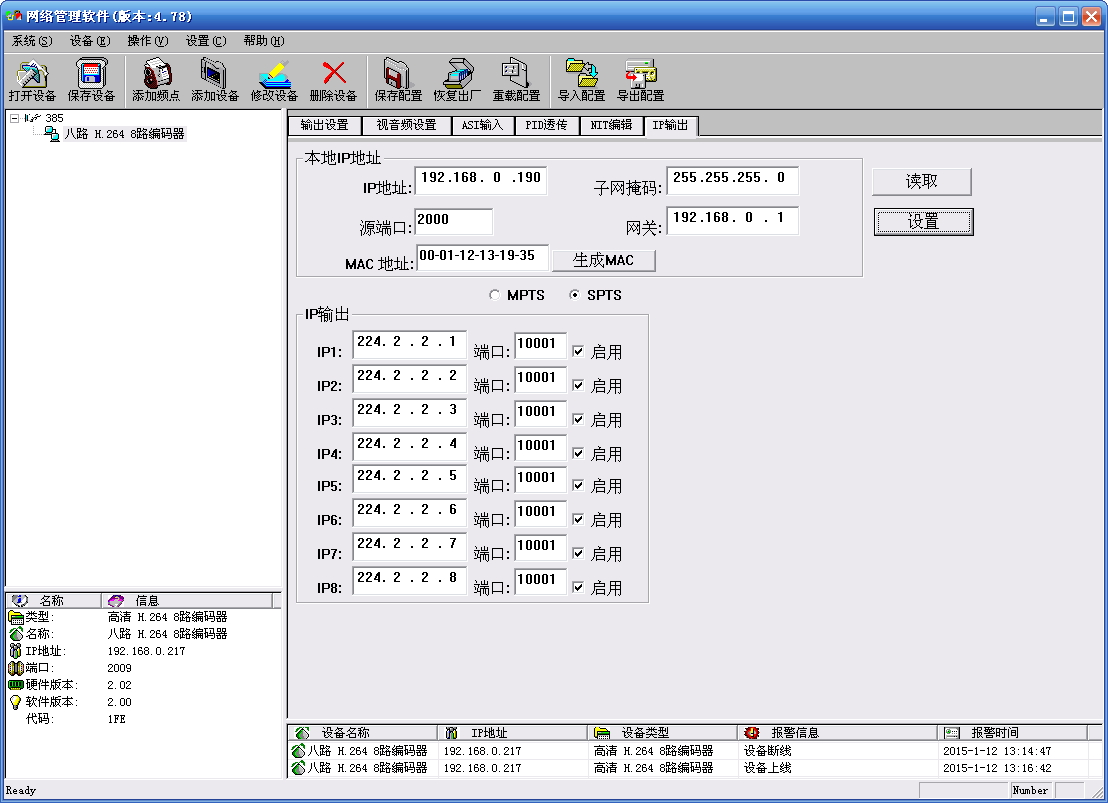
Task: Open the 视音频设置 tab
Action: [x=406, y=126]
